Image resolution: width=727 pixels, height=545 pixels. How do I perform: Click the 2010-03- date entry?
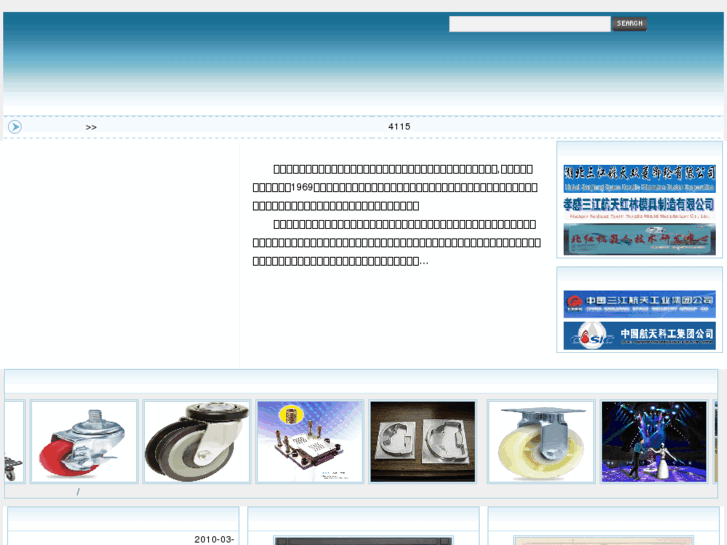(214, 539)
